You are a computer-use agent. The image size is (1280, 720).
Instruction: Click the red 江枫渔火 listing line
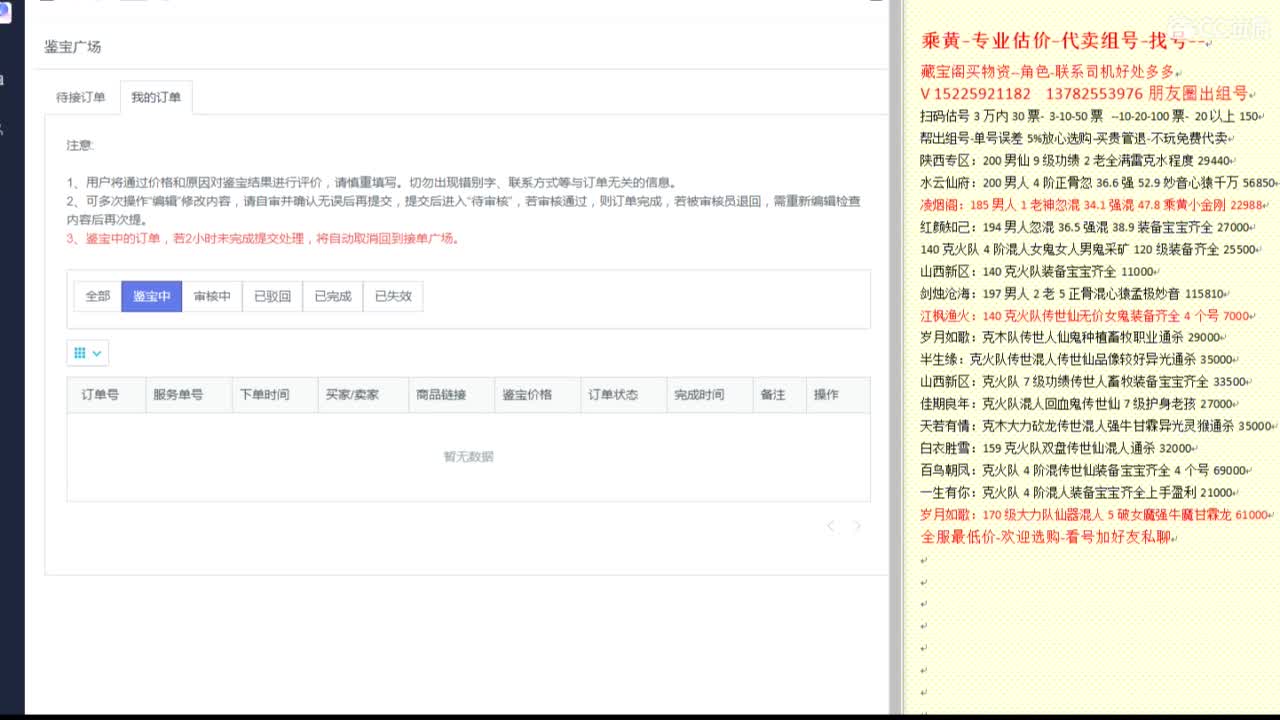[x=1087, y=316]
